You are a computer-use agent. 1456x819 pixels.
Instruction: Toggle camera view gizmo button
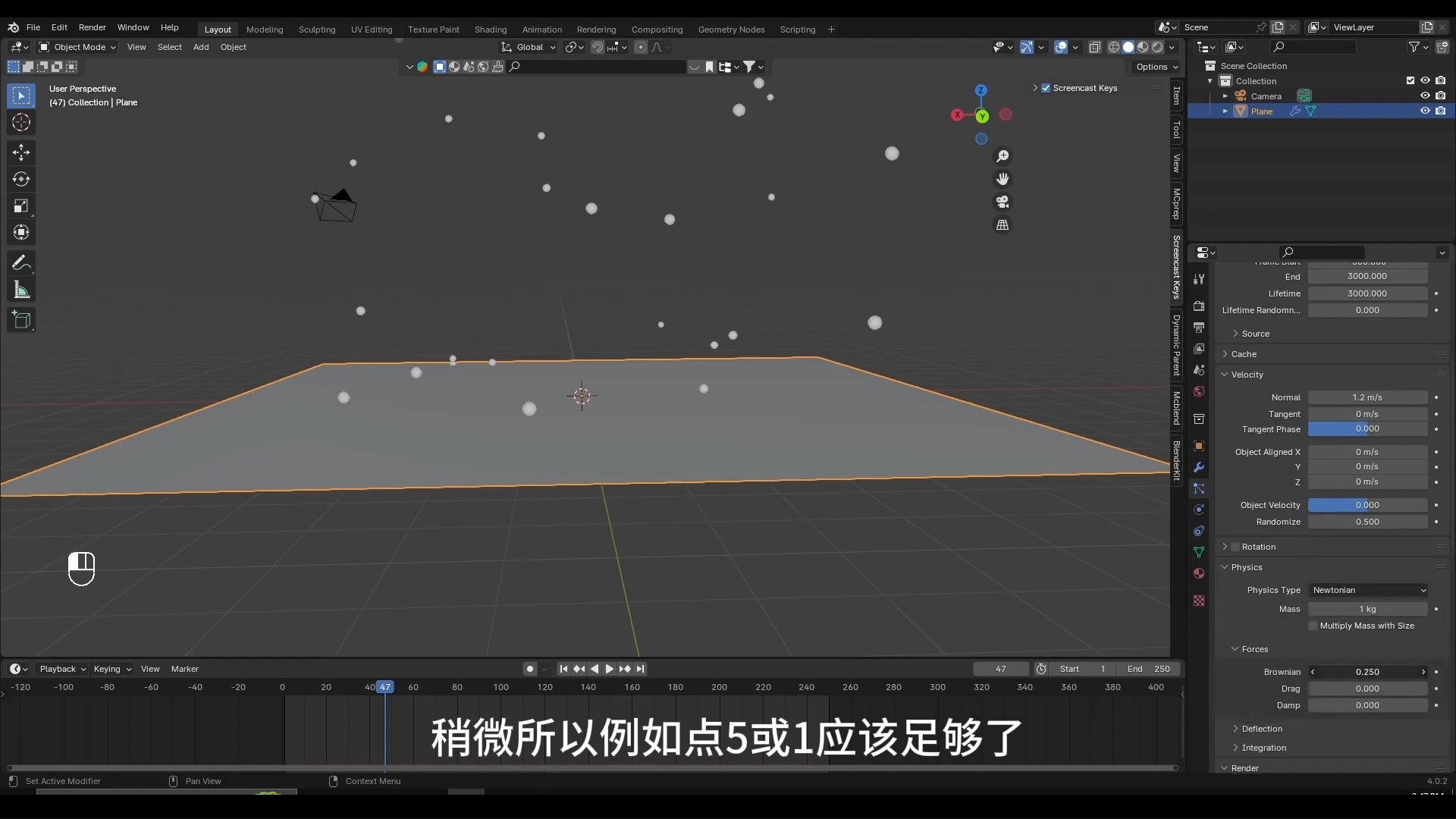pos(1003,202)
